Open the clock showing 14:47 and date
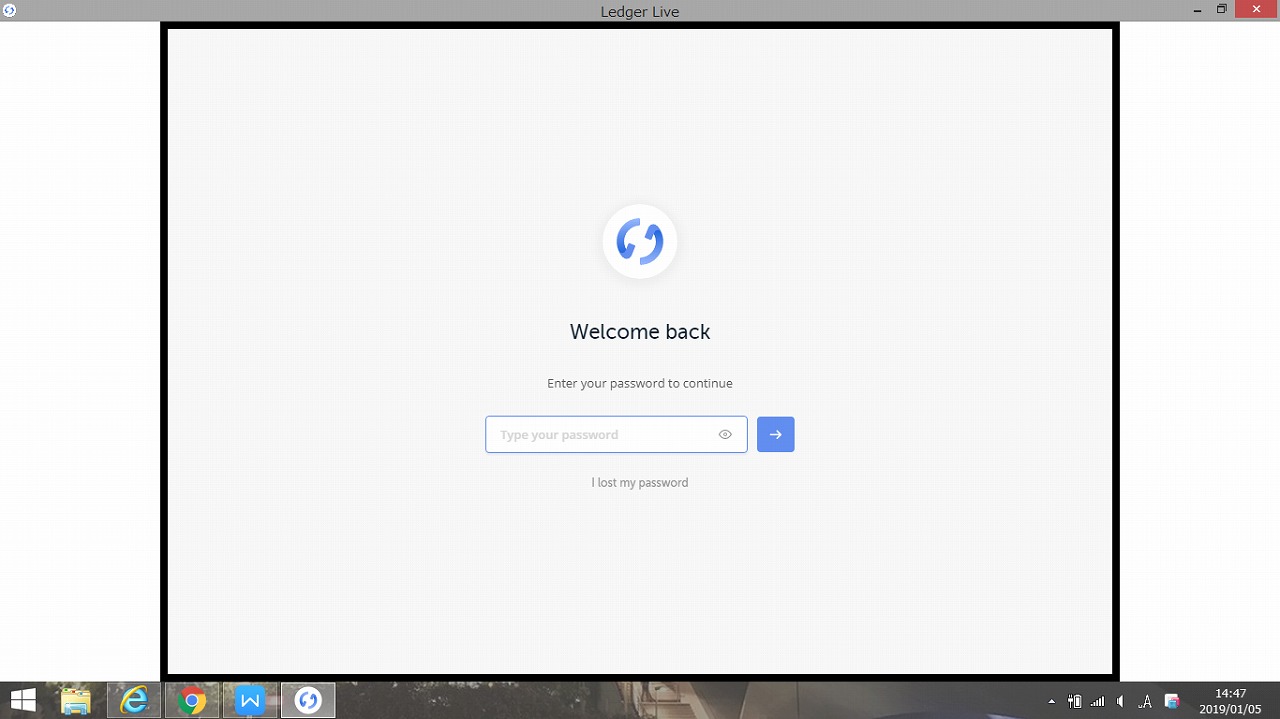The height and width of the screenshot is (719, 1280). 1230,701
